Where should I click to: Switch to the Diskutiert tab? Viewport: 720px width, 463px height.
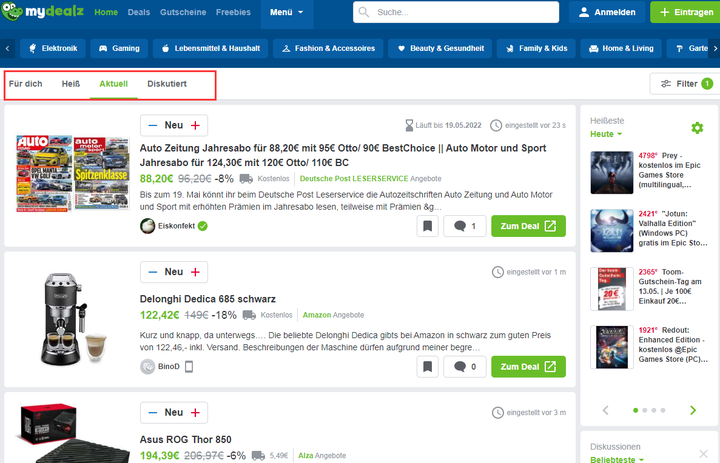click(167, 84)
